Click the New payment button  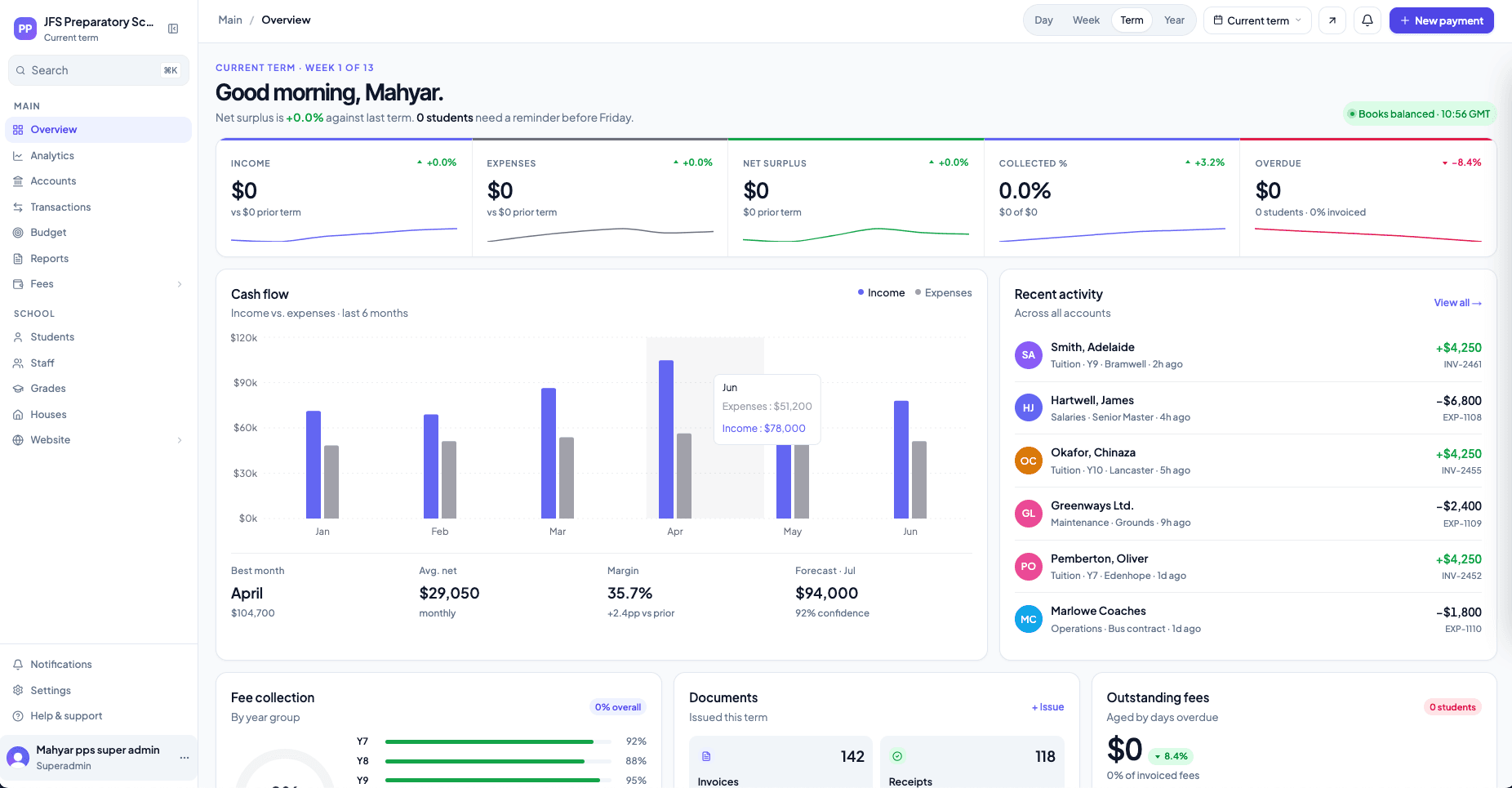[1442, 20]
